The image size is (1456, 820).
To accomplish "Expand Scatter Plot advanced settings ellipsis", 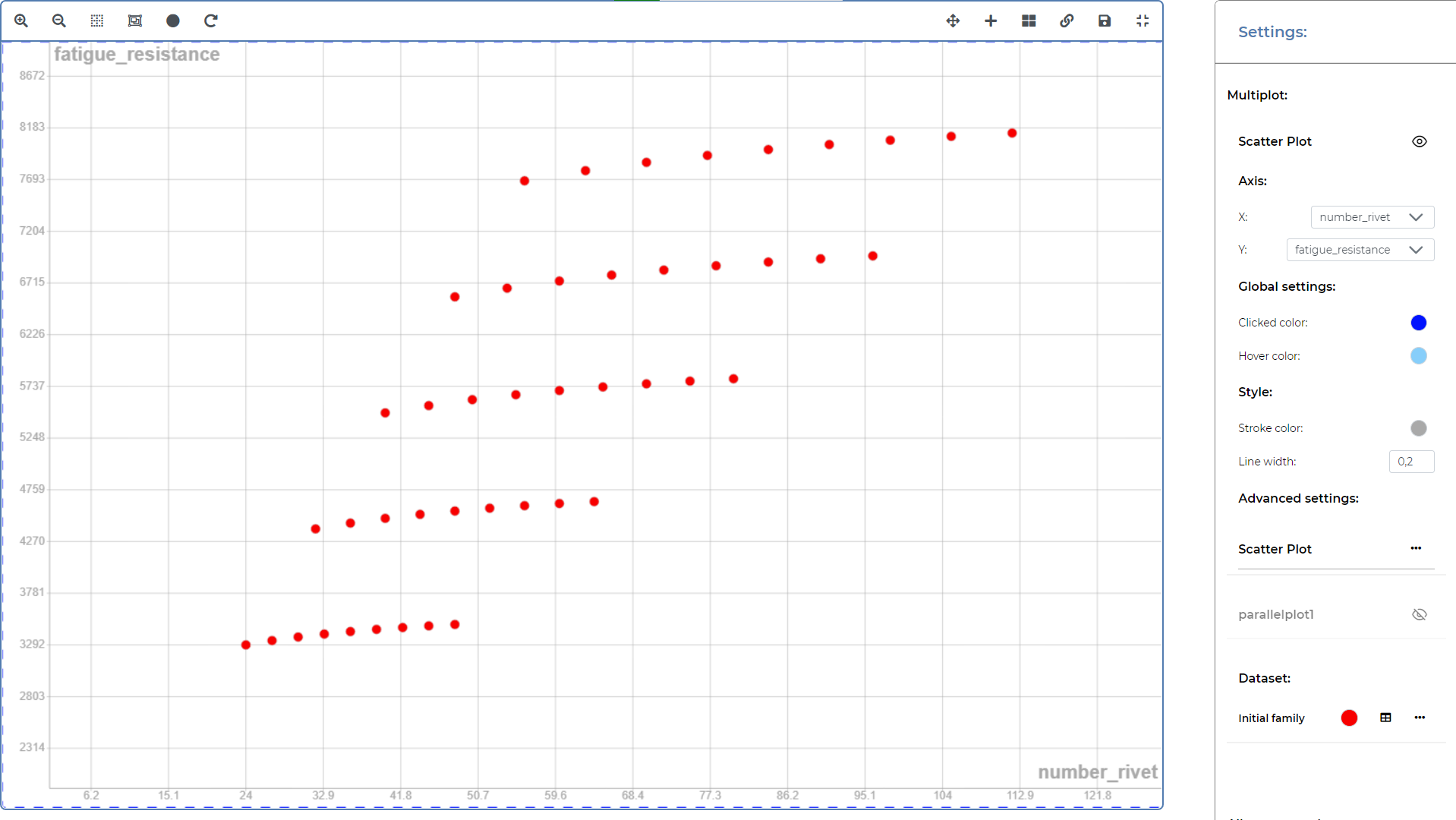I will 1416,548.
